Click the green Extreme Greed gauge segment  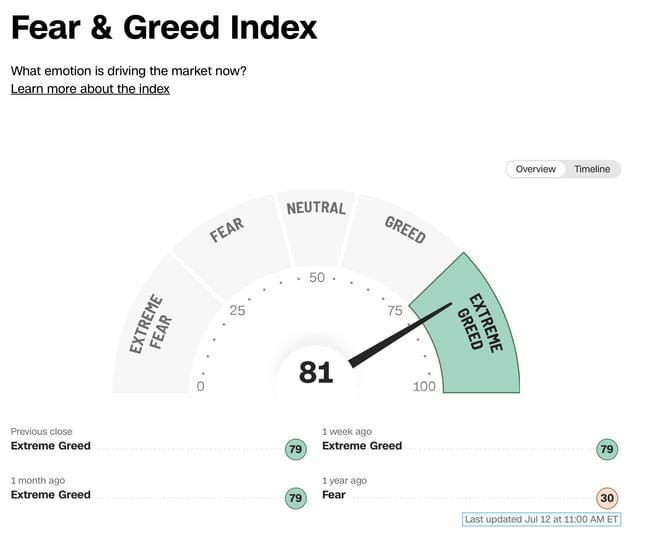click(478, 325)
